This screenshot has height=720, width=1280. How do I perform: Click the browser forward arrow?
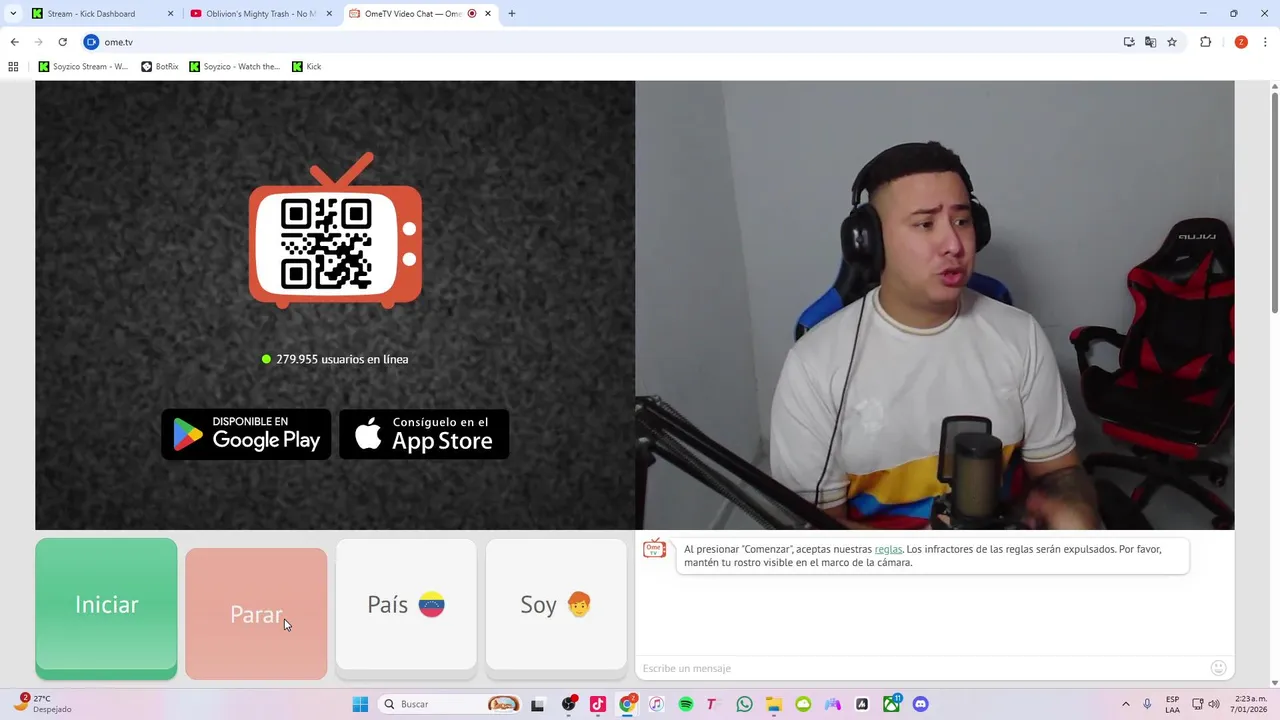click(x=38, y=42)
